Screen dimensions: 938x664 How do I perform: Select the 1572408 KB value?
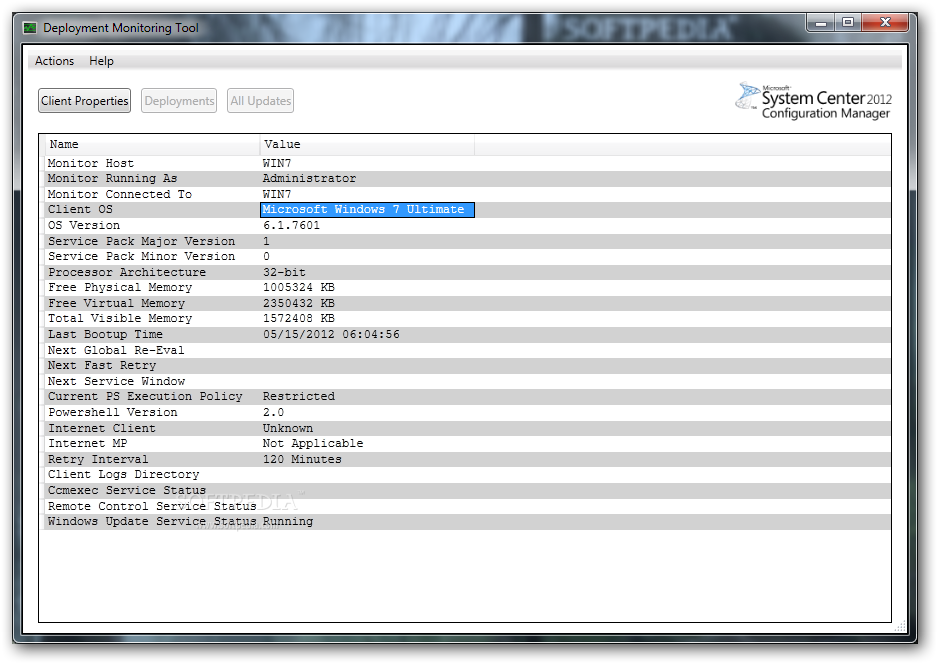click(299, 318)
